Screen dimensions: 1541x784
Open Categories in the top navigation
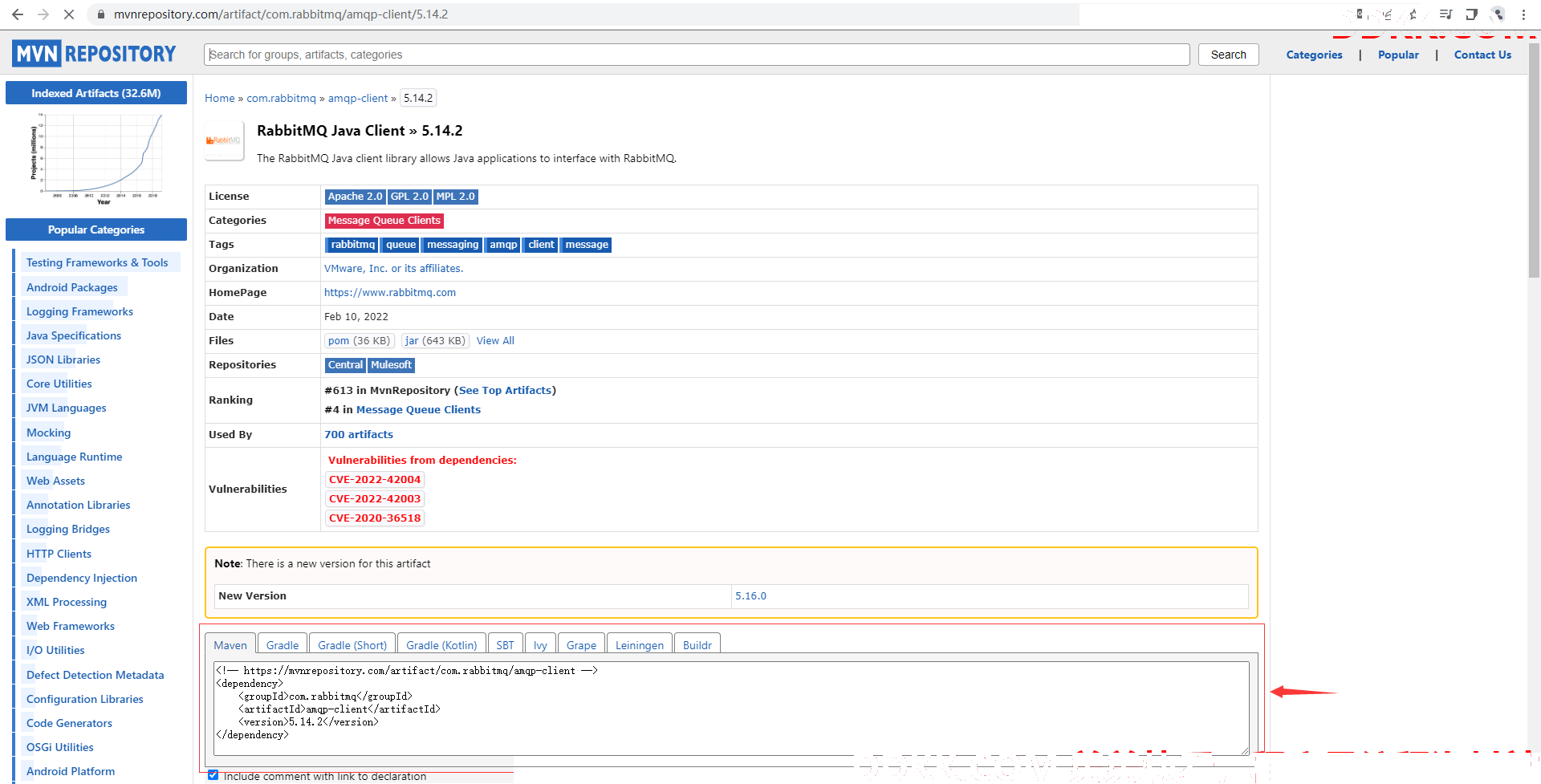point(1314,55)
